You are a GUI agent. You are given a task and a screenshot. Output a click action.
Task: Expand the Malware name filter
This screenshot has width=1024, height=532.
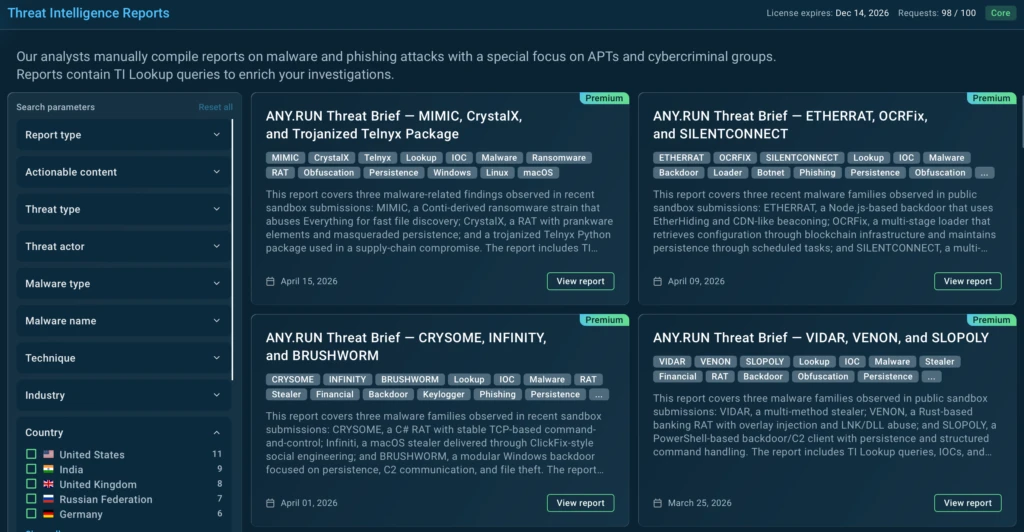pos(123,321)
